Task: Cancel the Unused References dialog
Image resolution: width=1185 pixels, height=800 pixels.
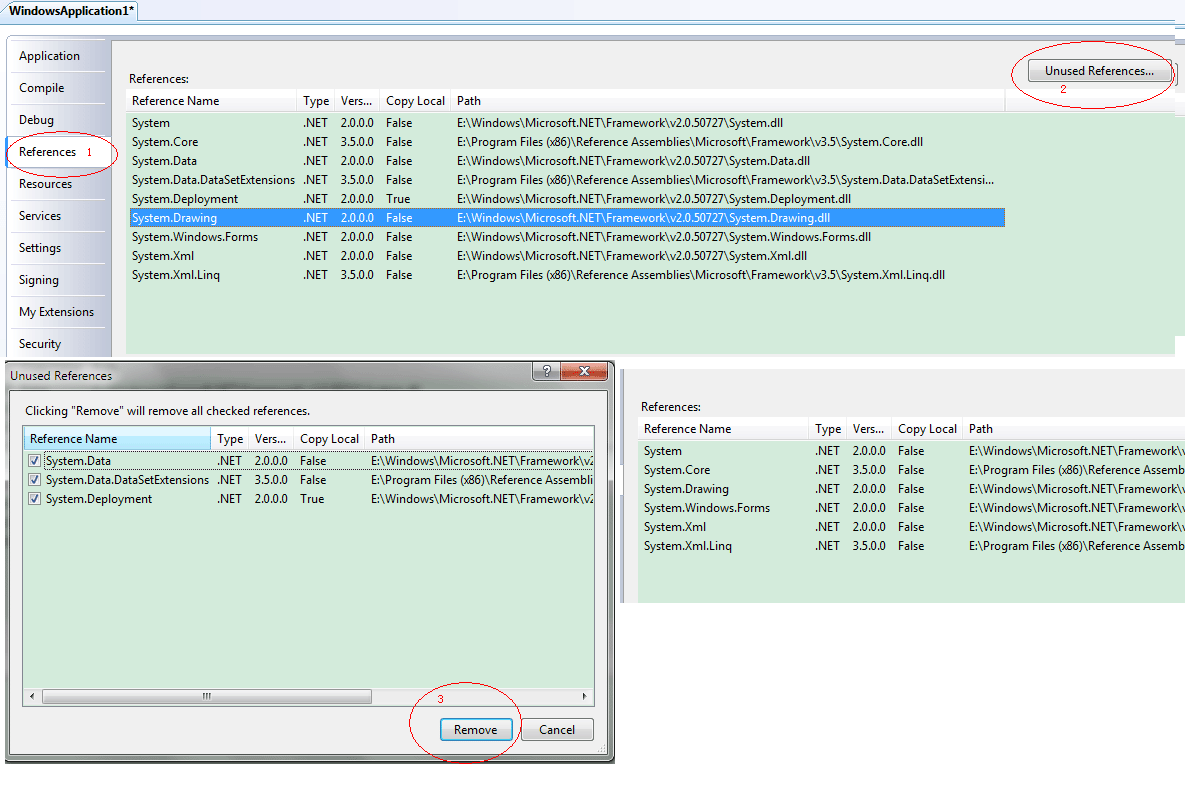Action: coord(557,730)
